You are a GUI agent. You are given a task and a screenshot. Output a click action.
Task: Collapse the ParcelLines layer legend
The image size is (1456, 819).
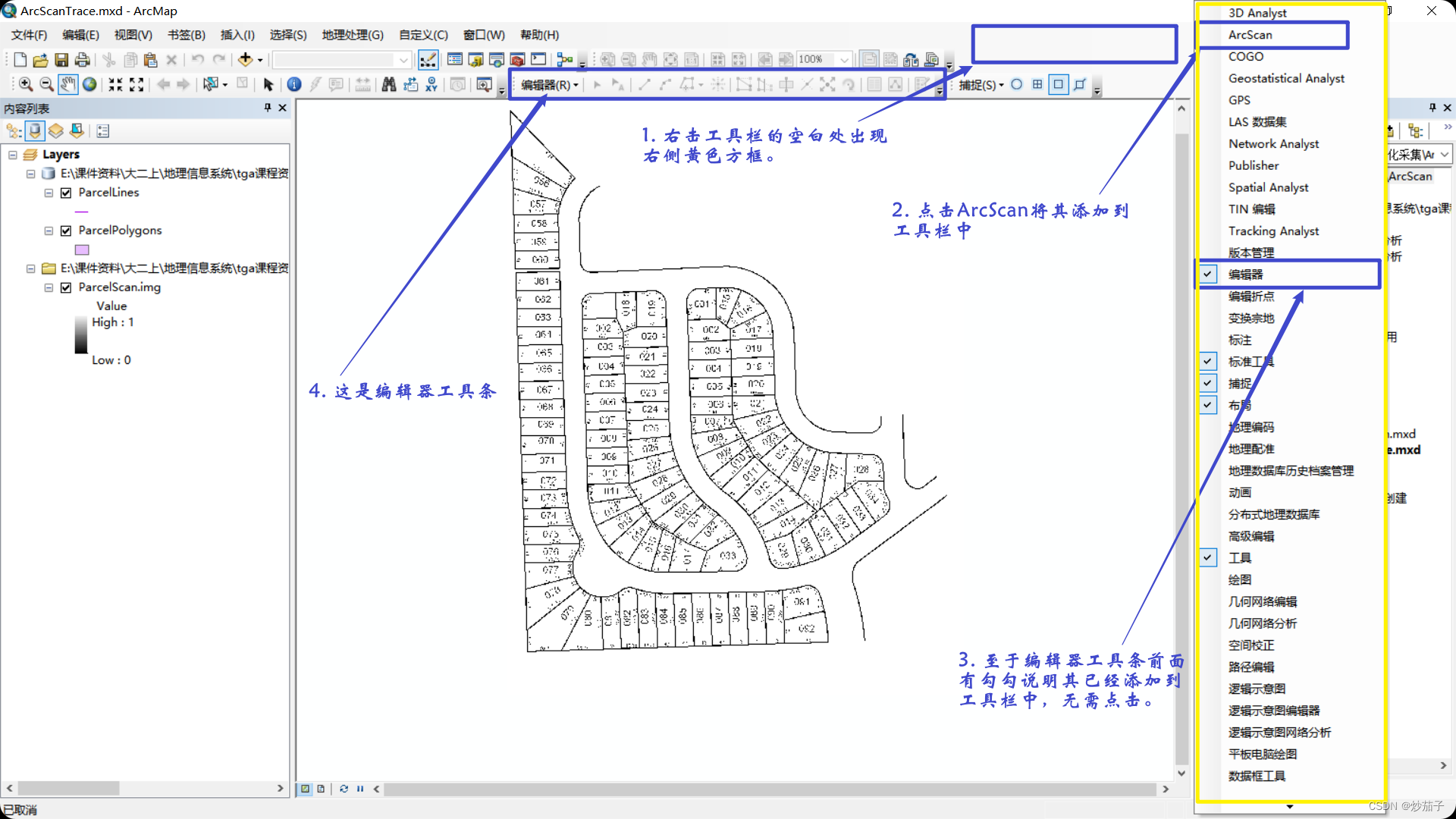49,193
